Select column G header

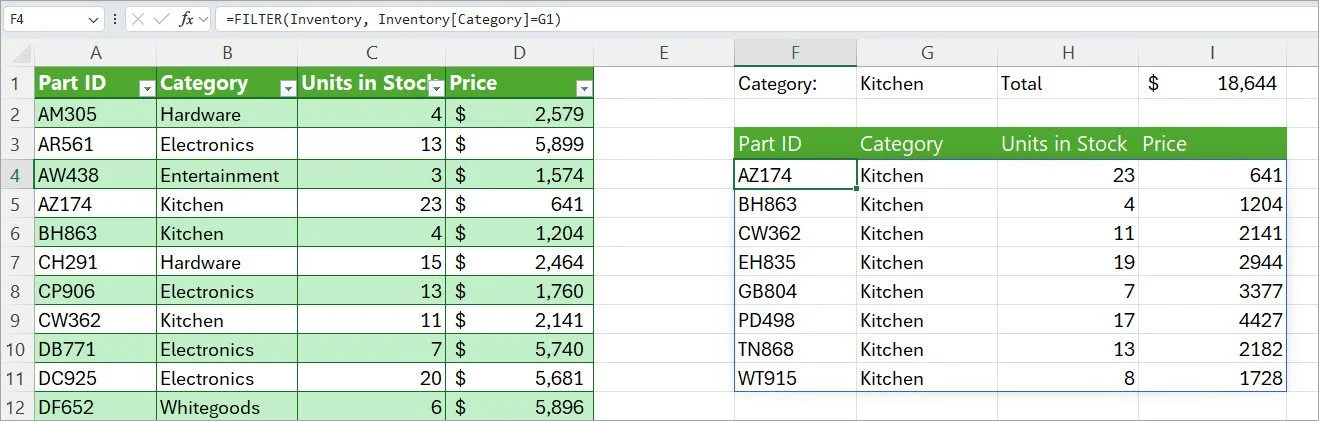point(927,54)
